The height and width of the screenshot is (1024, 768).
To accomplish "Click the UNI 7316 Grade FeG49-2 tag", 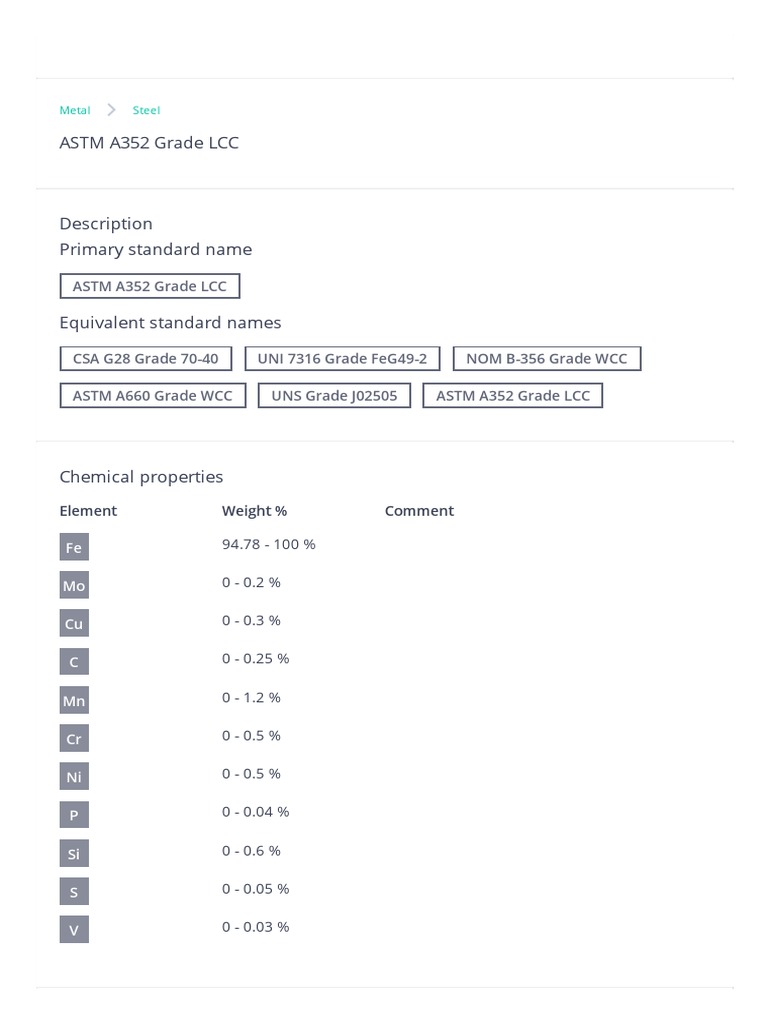I will 342,359.
